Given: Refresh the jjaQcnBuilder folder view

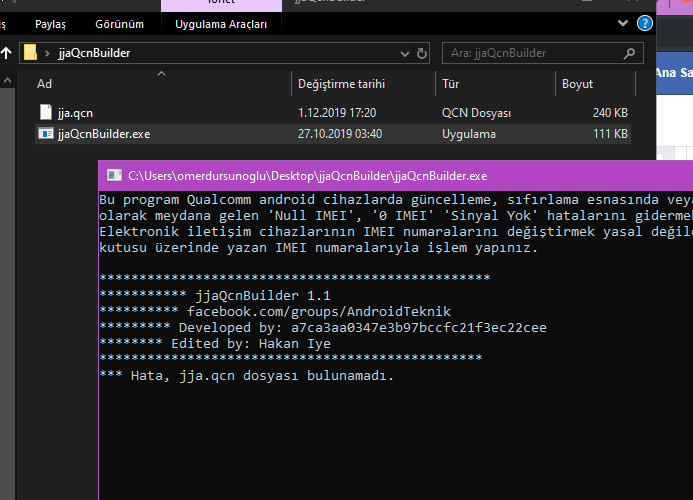Looking at the screenshot, I should click(x=422, y=53).
